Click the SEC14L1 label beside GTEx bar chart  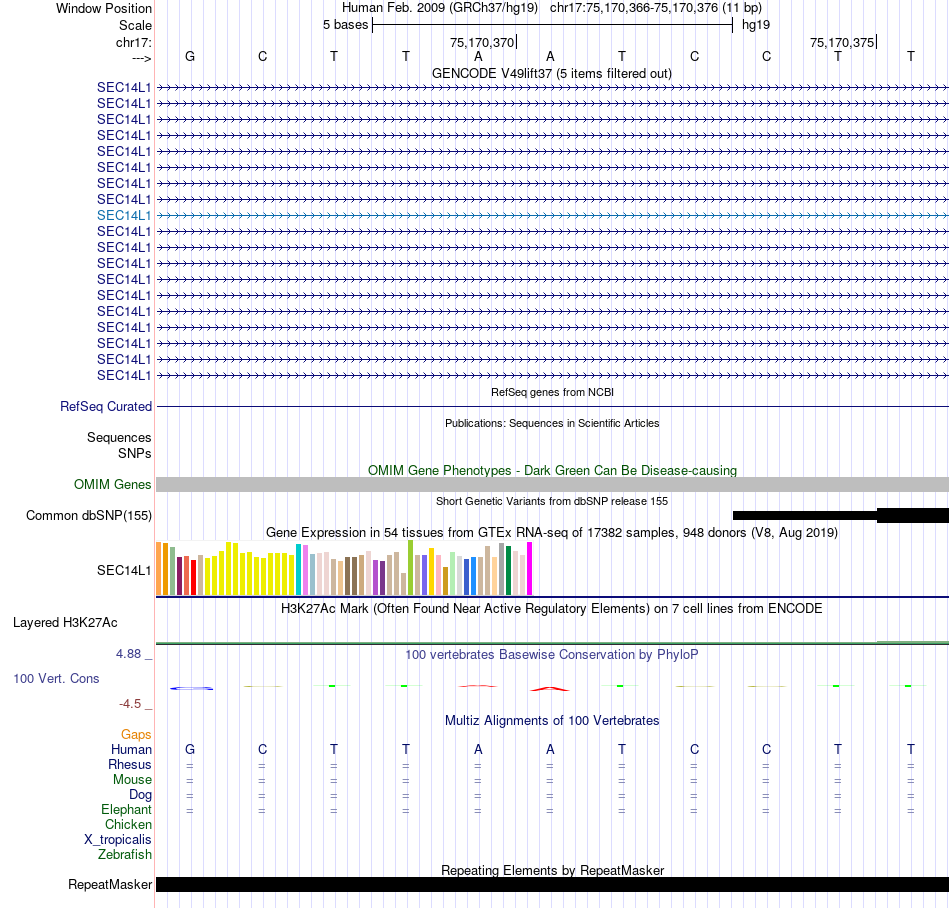click(x=124, y=570)
